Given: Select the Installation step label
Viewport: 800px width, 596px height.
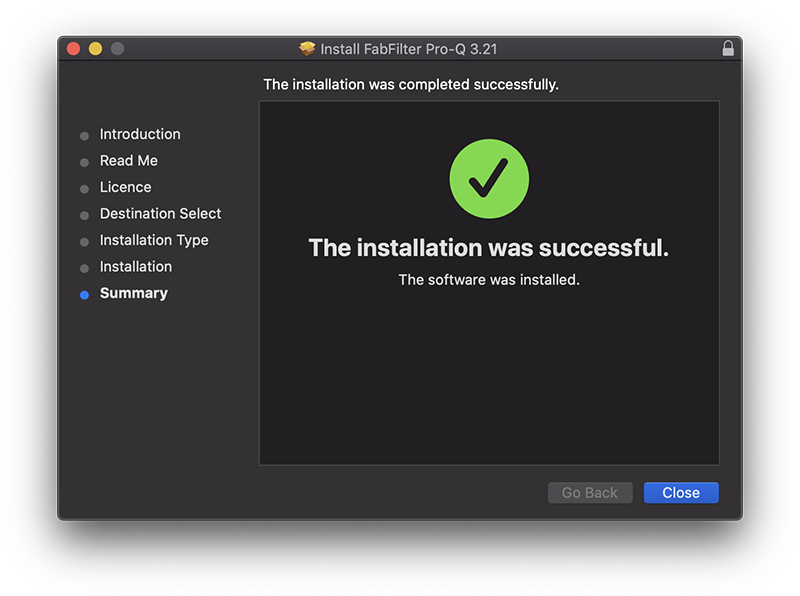Looking at the screenshot, I should pyautogui.click(x=136, y=267).
